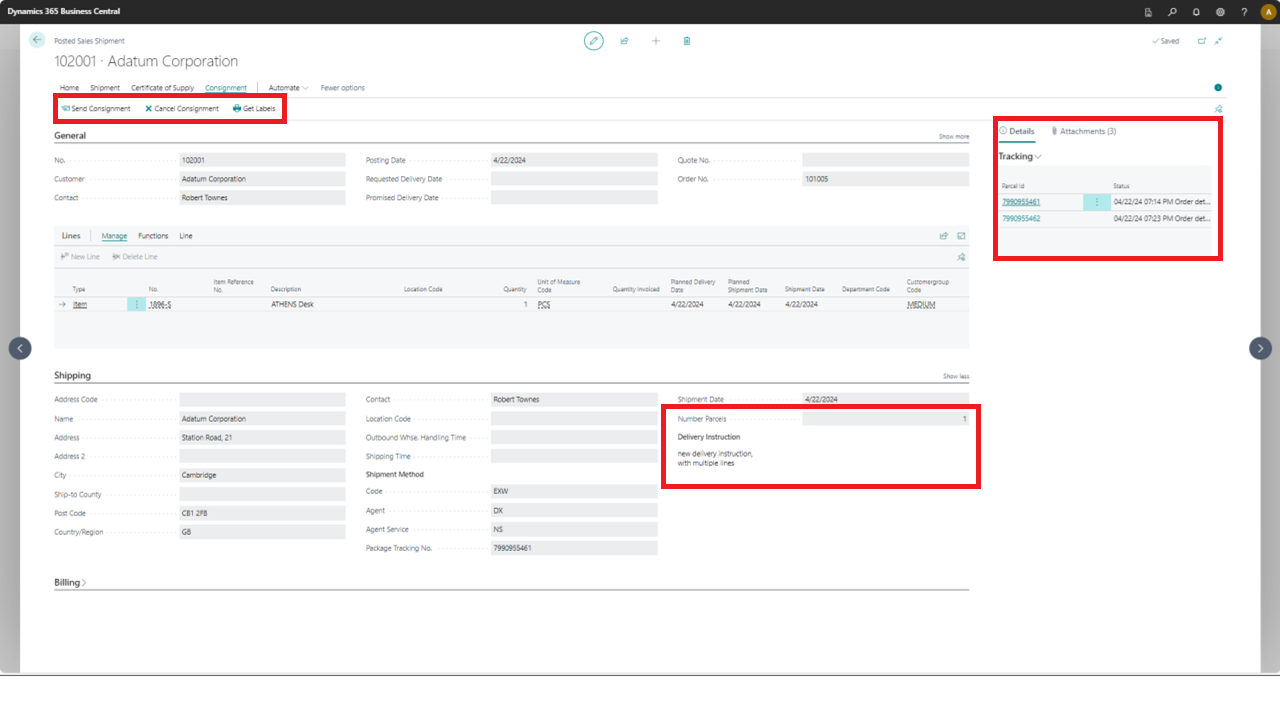Create a new record with the plus icon
The width and height of the screenshot is (1280, 720).
point(655,41)
